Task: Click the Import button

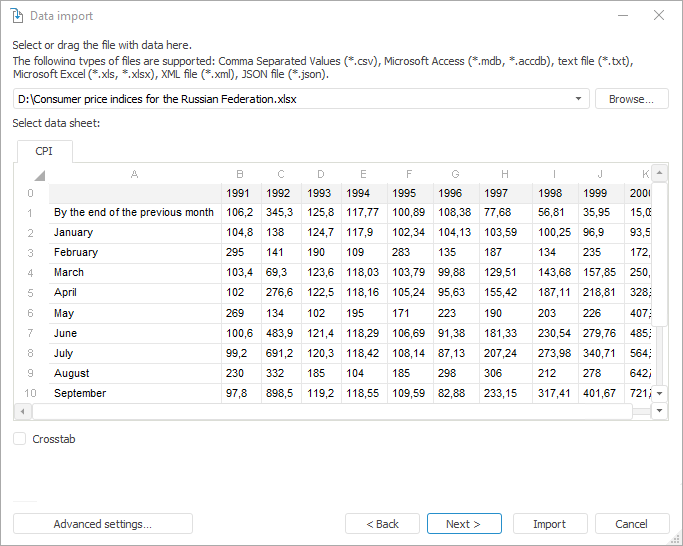Action: (549, 524)
